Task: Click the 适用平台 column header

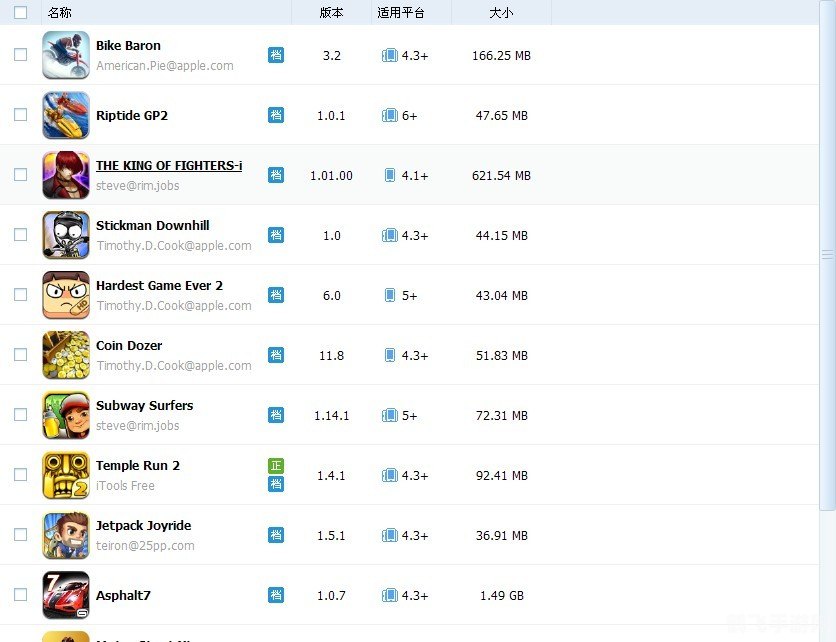Action: pyautogui.click(x=401, y=13)
